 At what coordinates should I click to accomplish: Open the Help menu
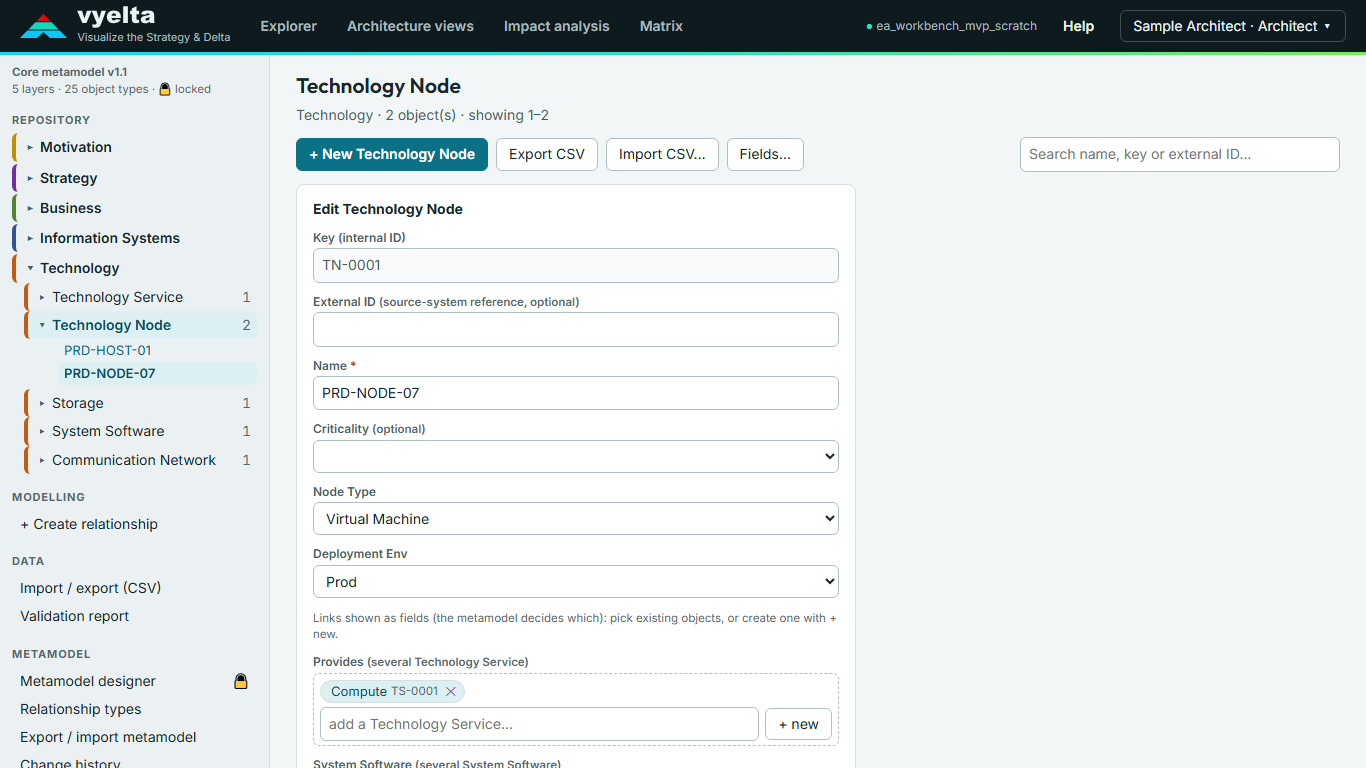tap(1078, 26)
